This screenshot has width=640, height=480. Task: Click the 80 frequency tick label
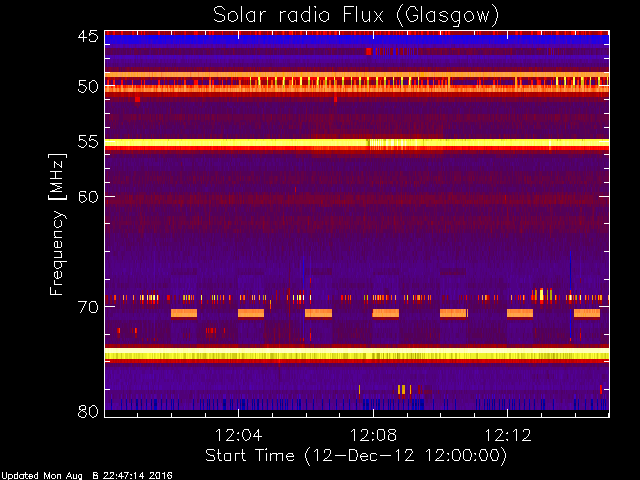point(88,411)
